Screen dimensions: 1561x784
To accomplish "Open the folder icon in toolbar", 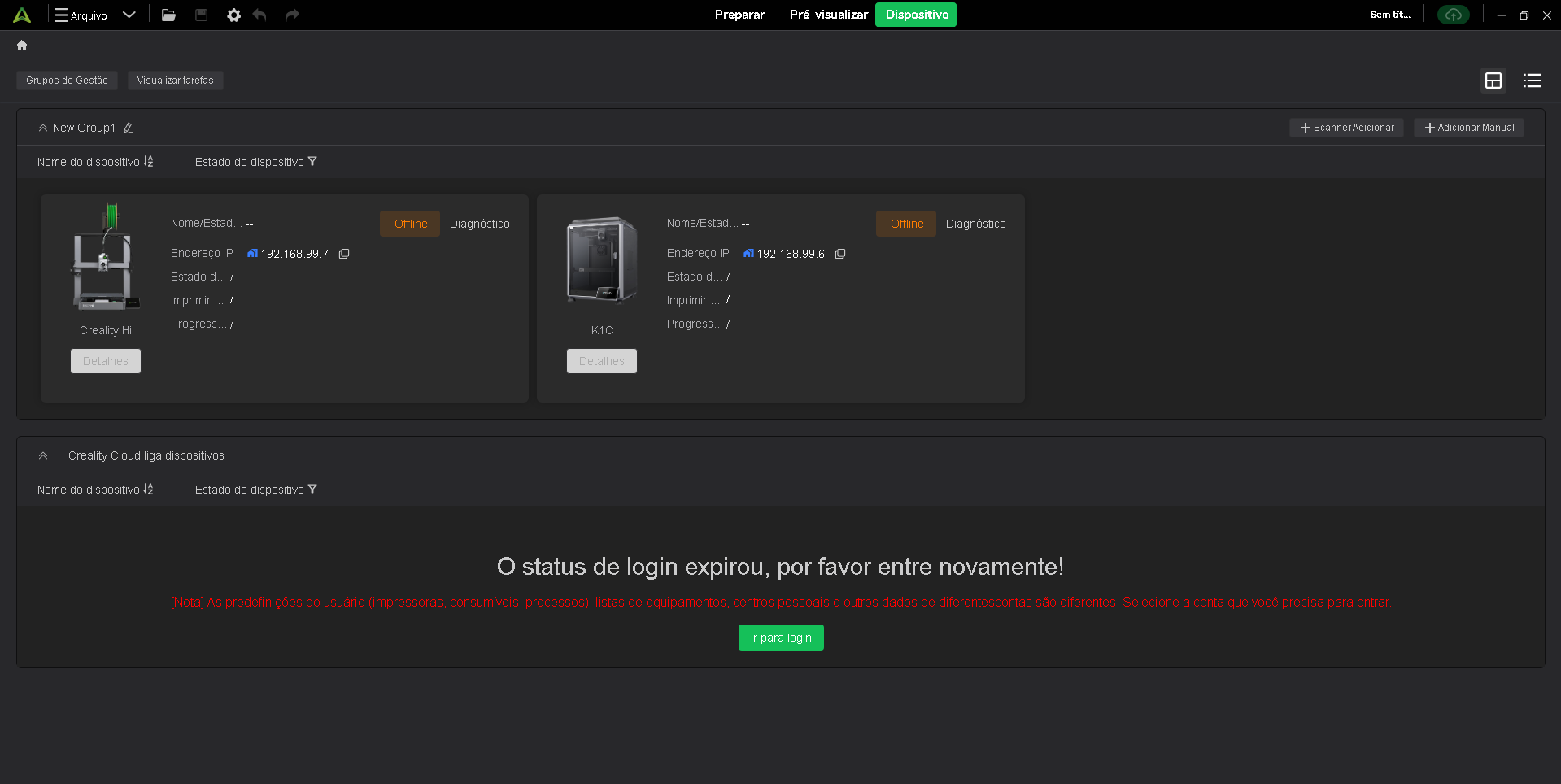I will [168, 15].
